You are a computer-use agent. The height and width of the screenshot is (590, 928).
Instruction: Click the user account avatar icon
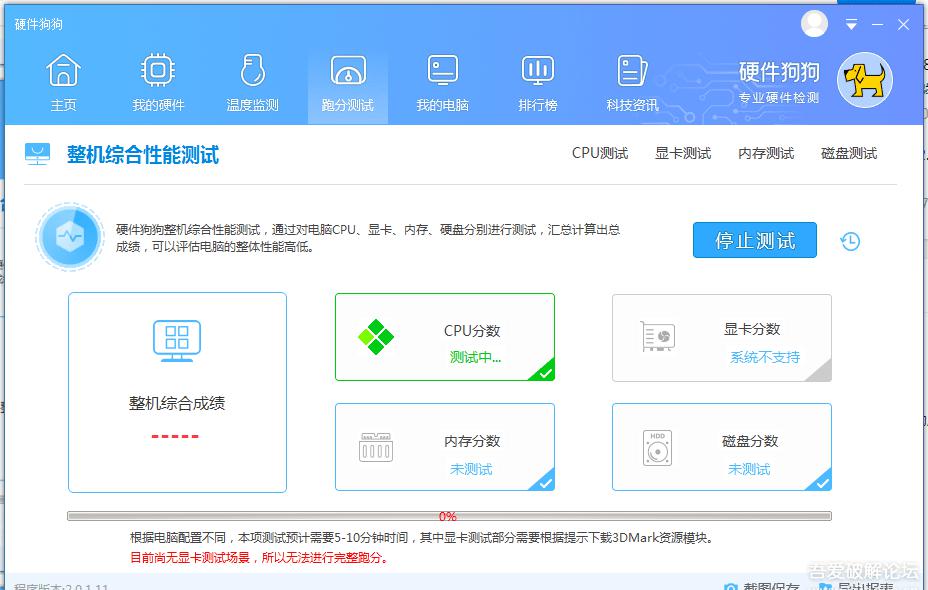click(x=814, y=24)
